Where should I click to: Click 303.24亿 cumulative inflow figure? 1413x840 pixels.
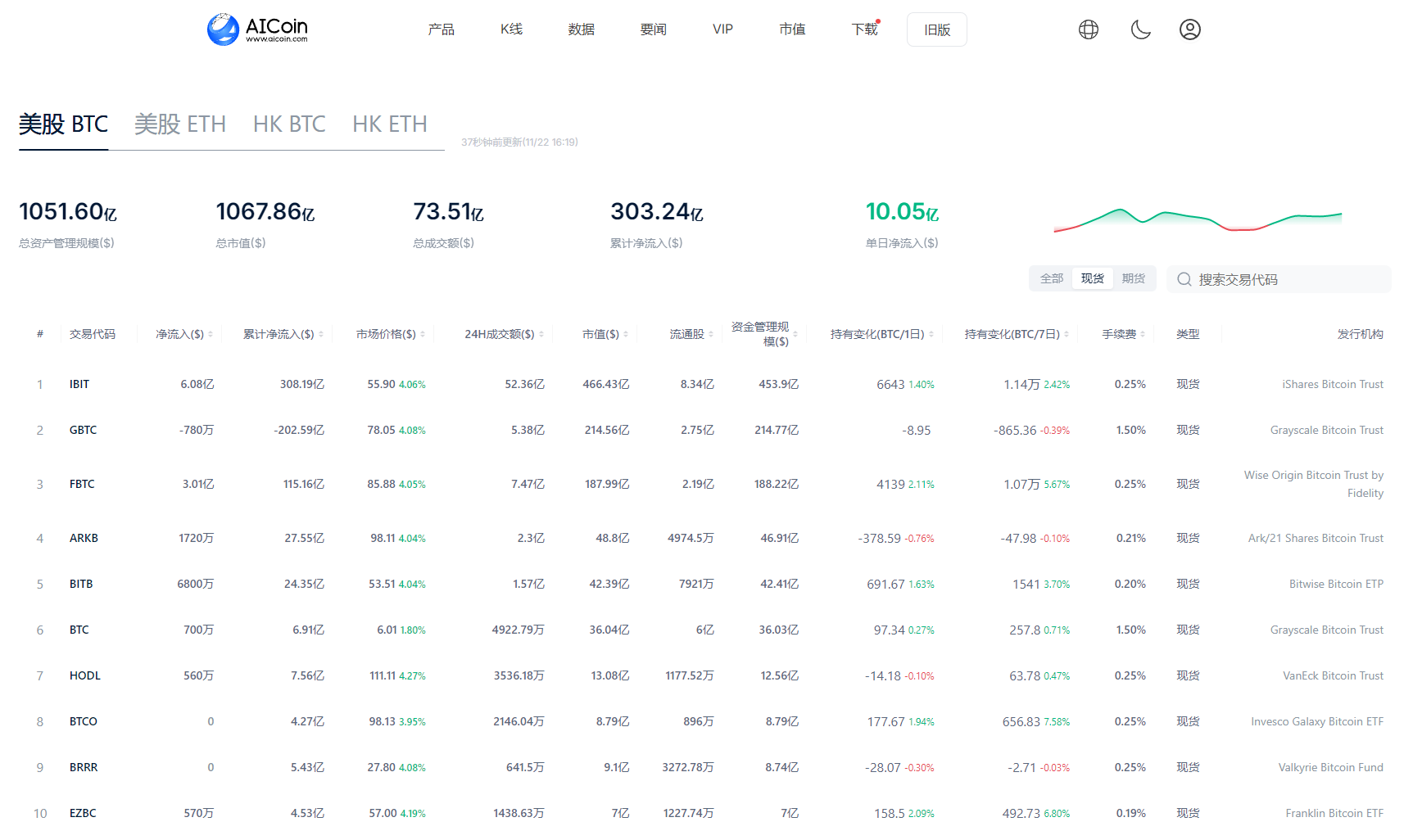[x=657, y=212]
